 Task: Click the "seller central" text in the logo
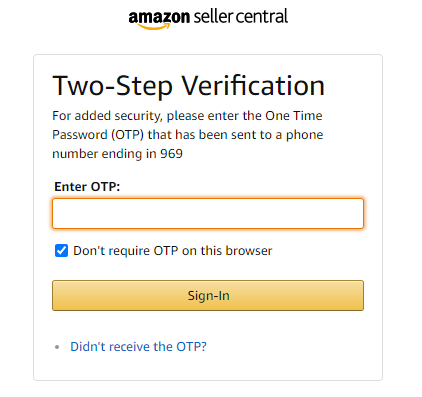pyautogui.click(x=241, y=17)
